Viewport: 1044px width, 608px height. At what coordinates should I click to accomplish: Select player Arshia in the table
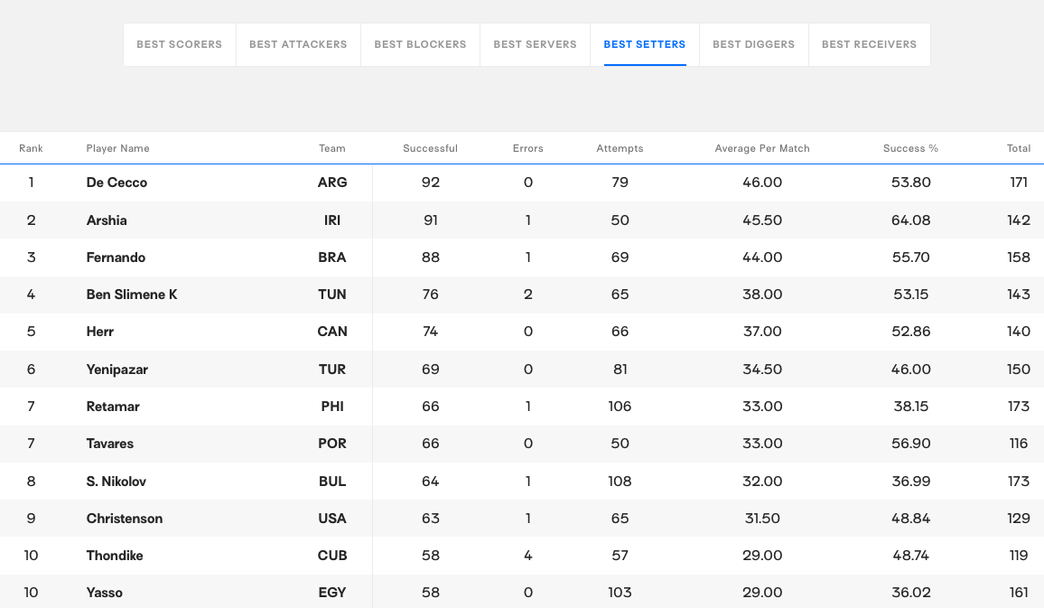click(107, 220)
